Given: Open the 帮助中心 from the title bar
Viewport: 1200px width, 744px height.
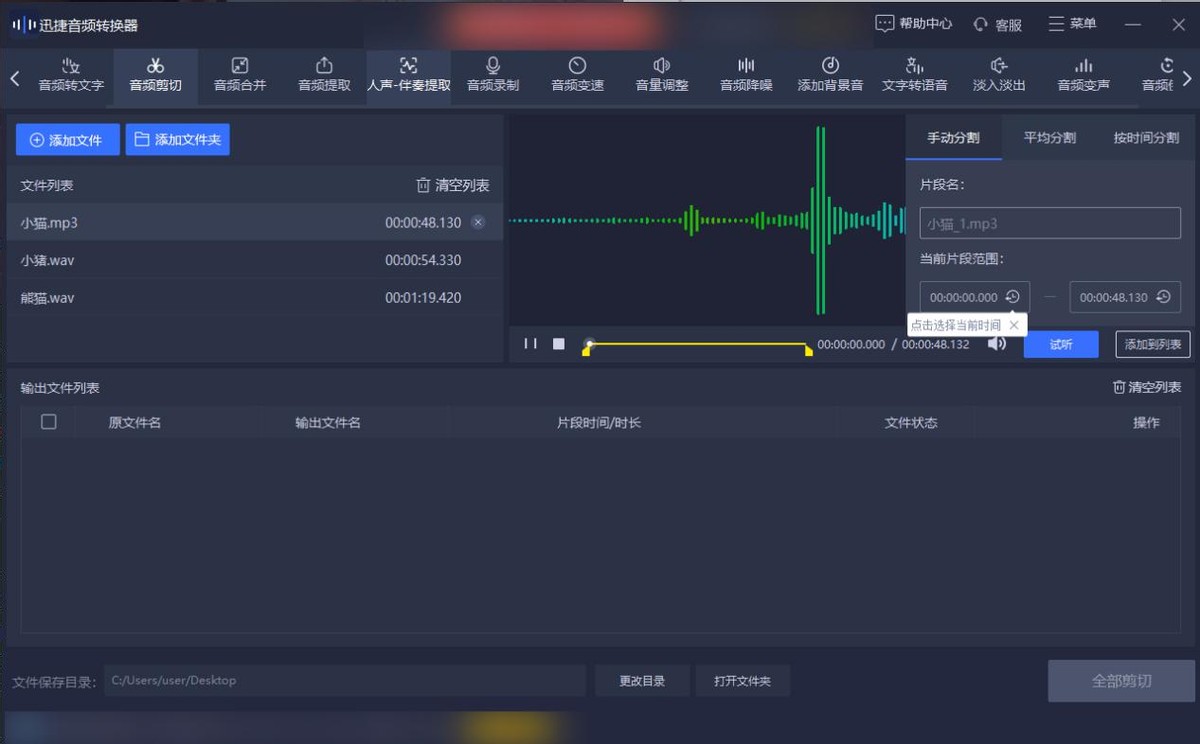Looking at the screenshot, I should pos(913,23).
